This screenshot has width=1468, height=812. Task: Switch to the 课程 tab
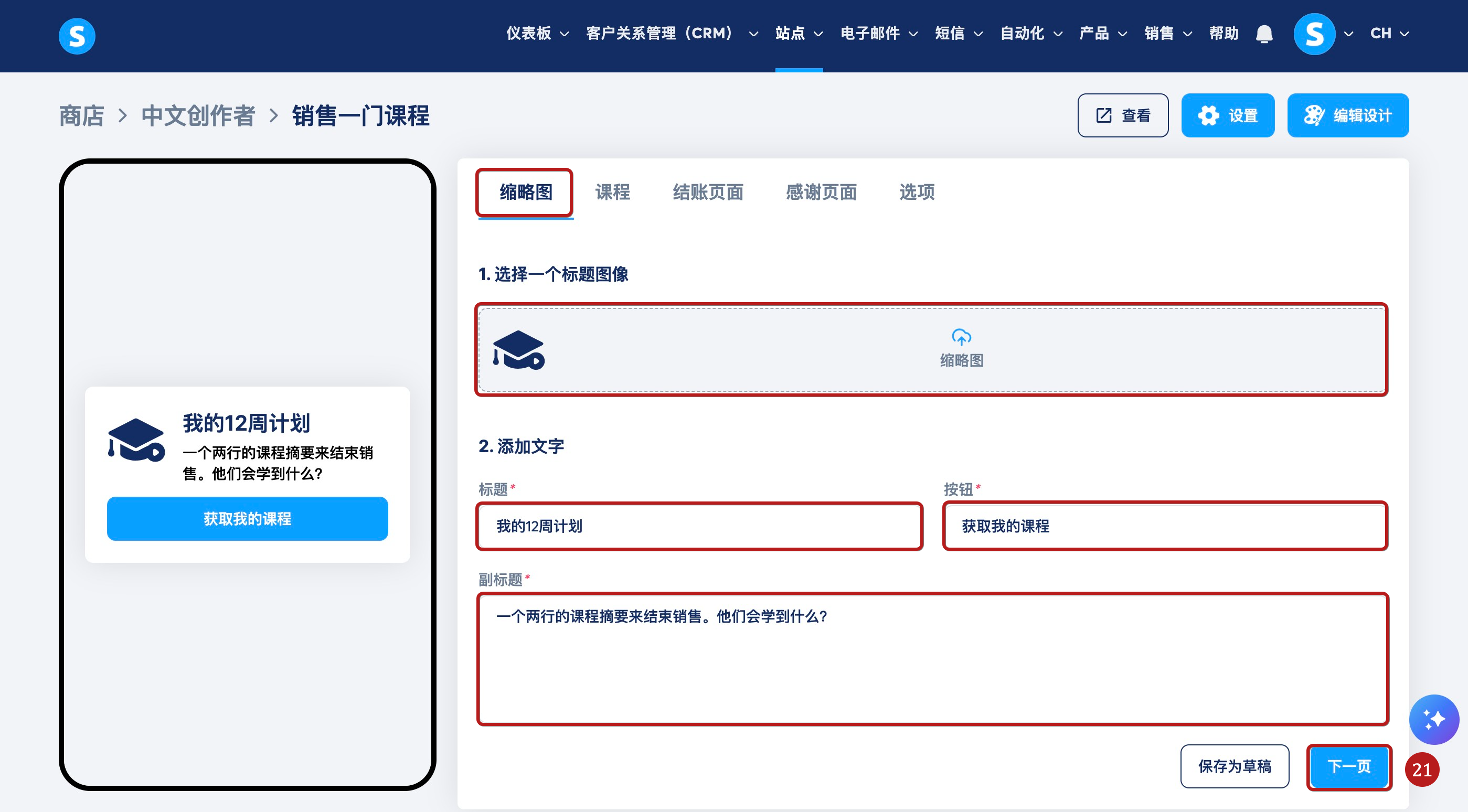613,192
